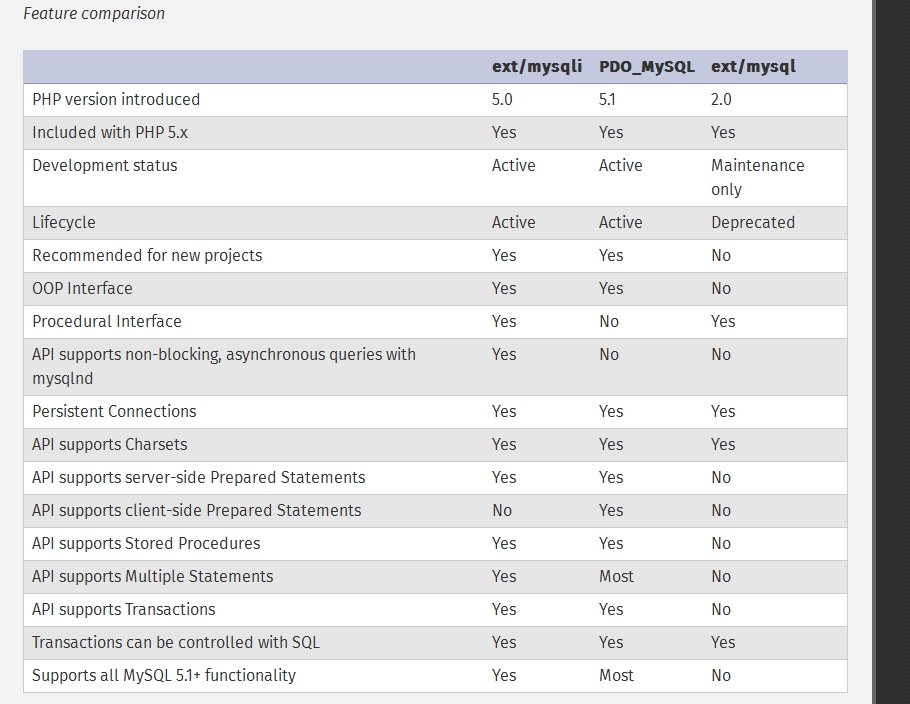Click the value 5.0 for ext/mysqli
Viewport: 910px width, 704px height.
tap(502, 100)
